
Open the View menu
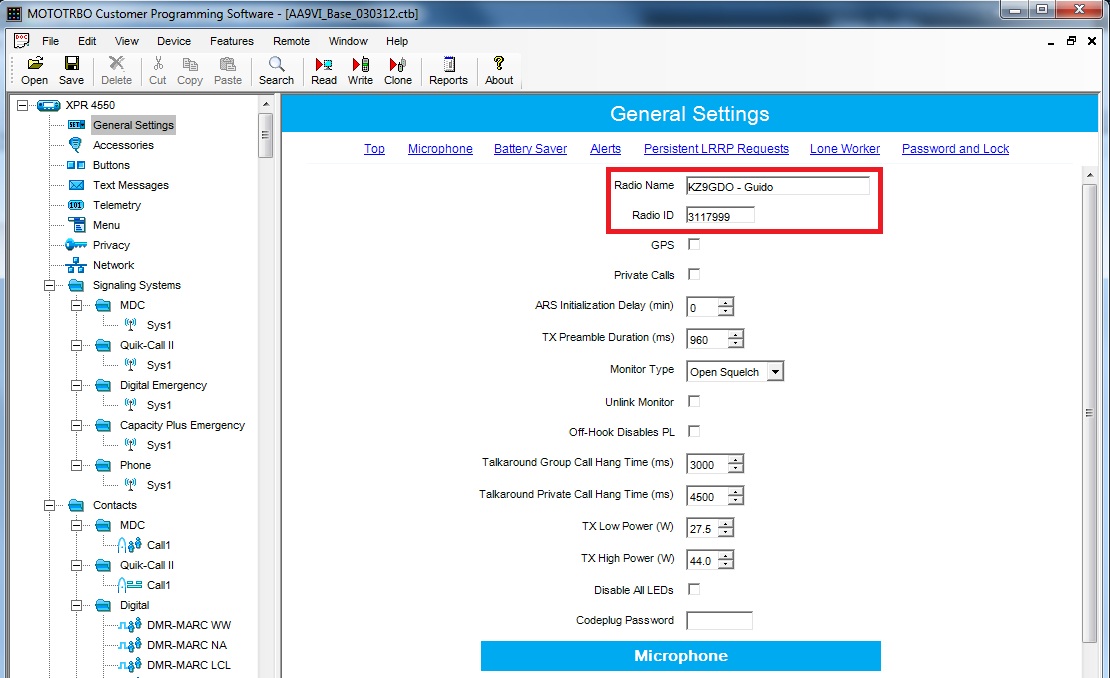[x=127, y=41]
